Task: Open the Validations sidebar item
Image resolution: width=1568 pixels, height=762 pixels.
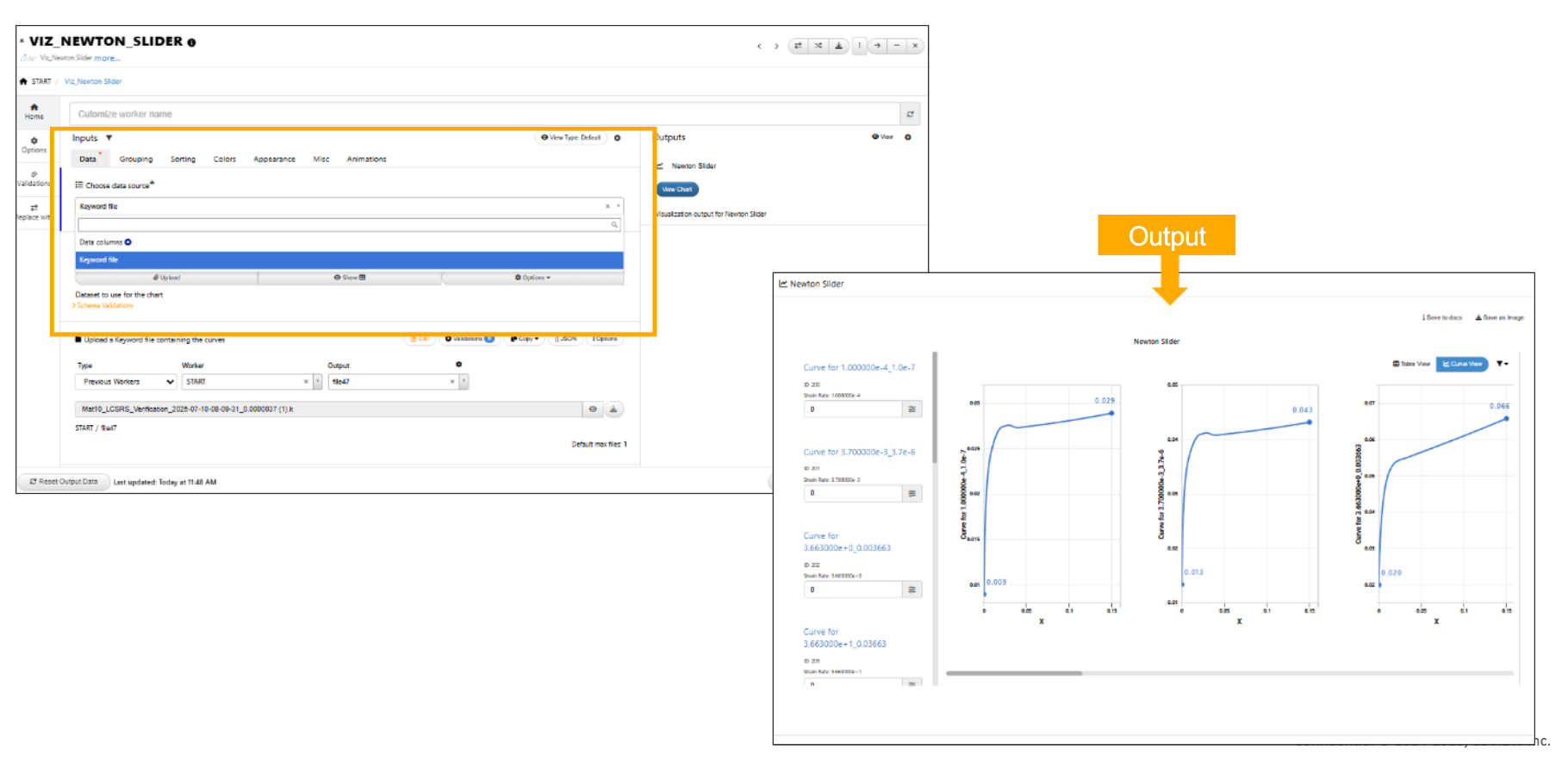Action: point(34,178)
